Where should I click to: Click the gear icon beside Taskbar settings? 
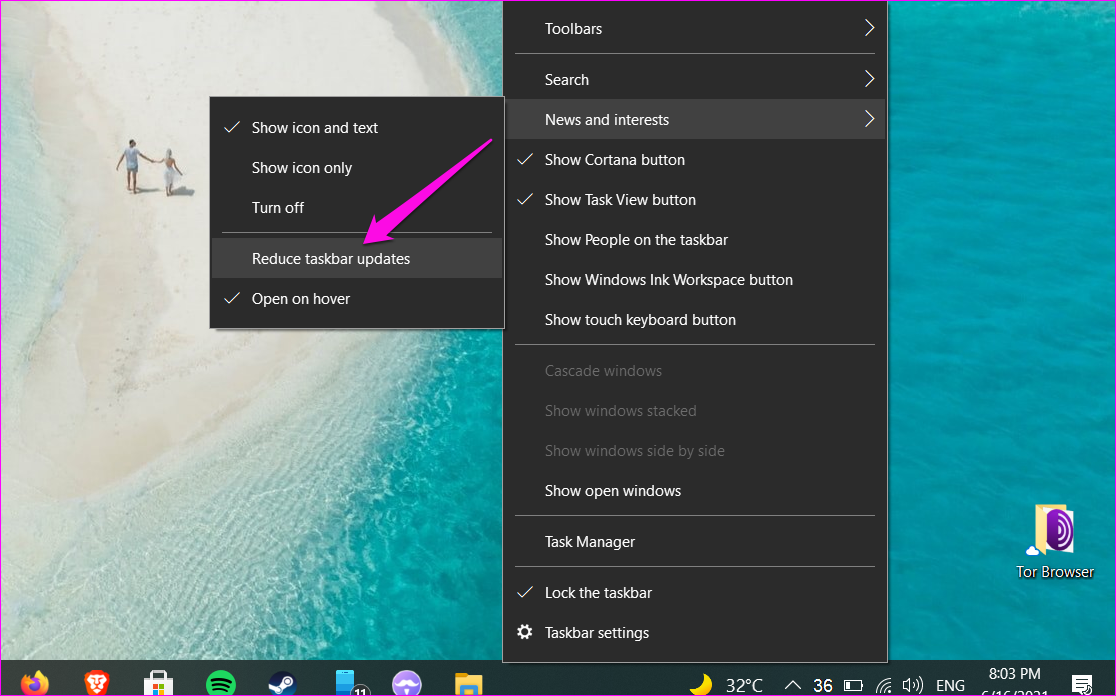coord(525,632)
